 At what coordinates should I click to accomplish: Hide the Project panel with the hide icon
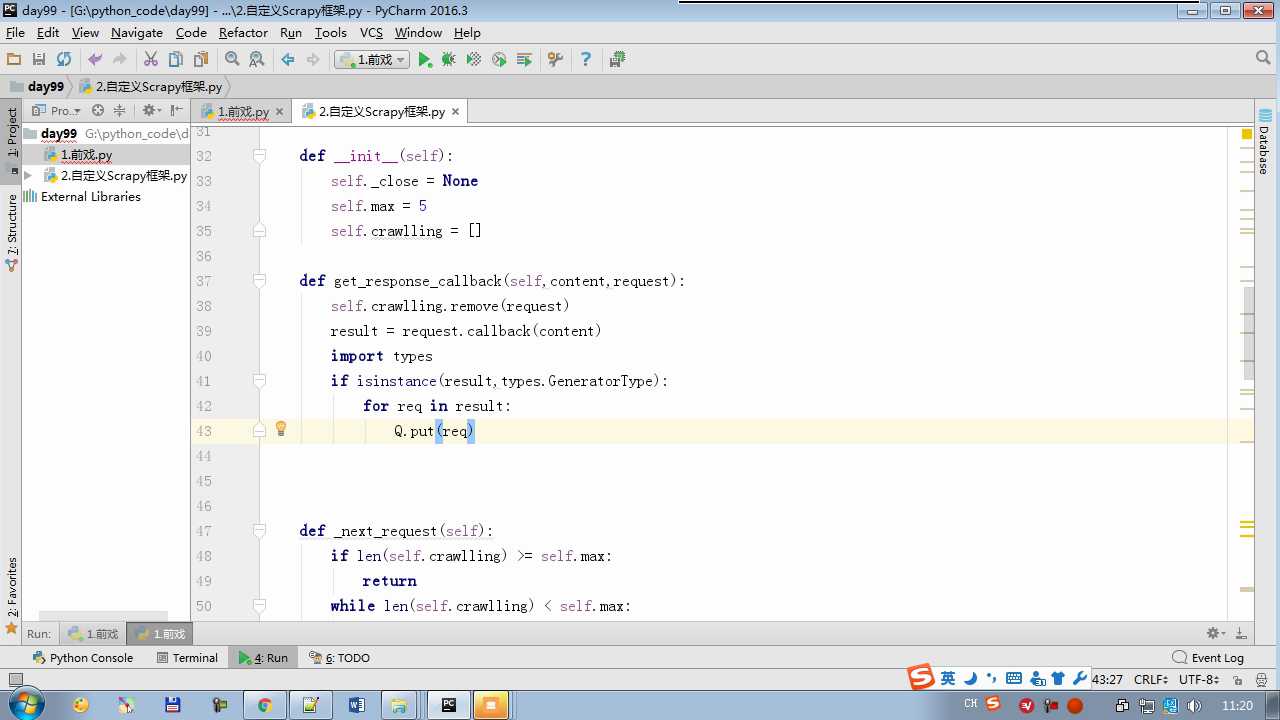coord(178,111)
